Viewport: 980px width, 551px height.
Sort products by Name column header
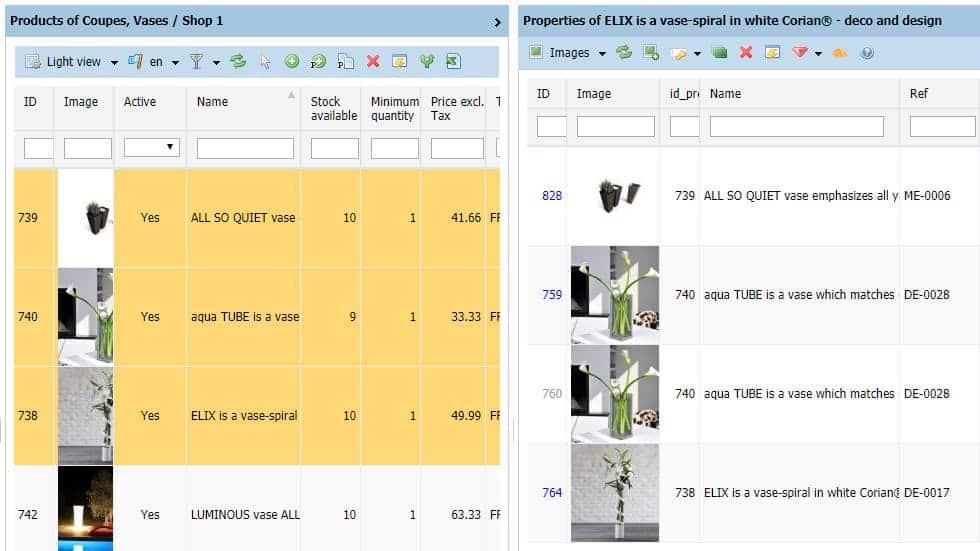(212, 101)
